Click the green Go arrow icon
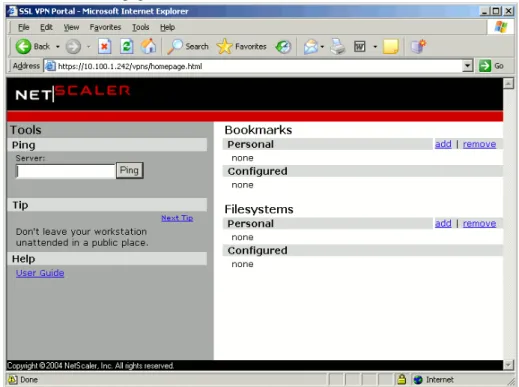 pyautogui.click(x=485, y=66)
